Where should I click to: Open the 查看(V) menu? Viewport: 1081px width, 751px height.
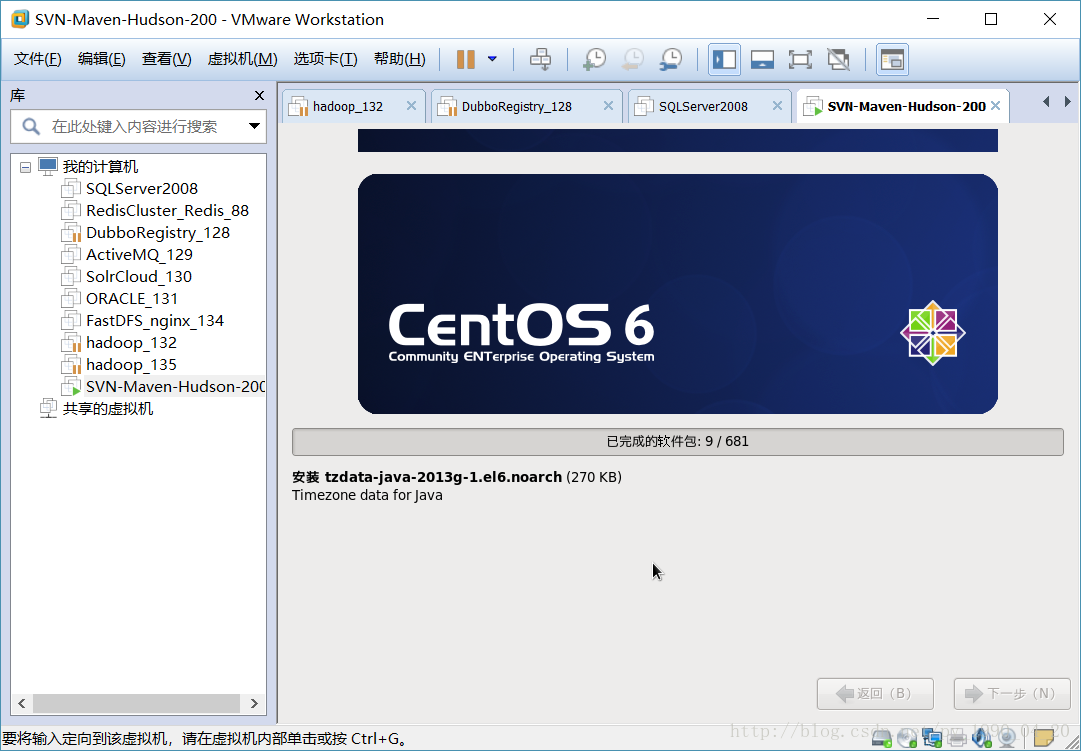166,59
